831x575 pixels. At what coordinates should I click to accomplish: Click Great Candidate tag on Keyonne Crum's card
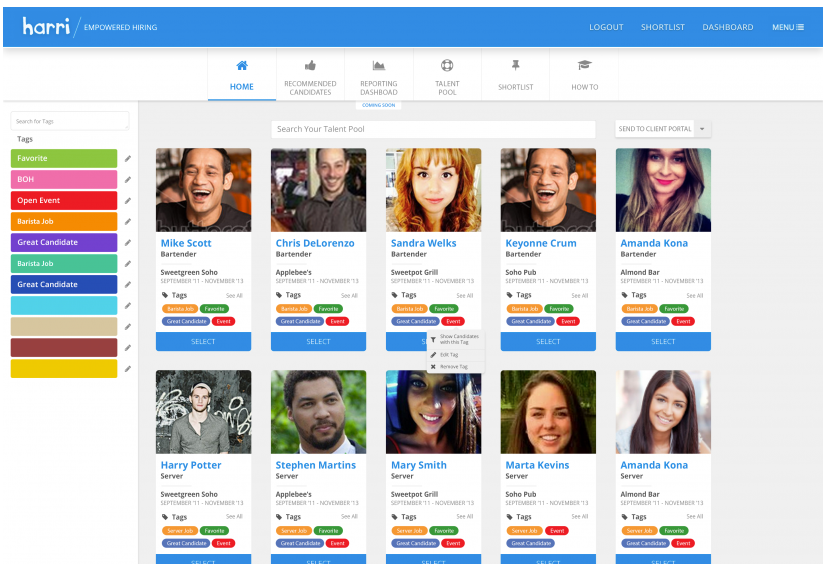point(531,321)
